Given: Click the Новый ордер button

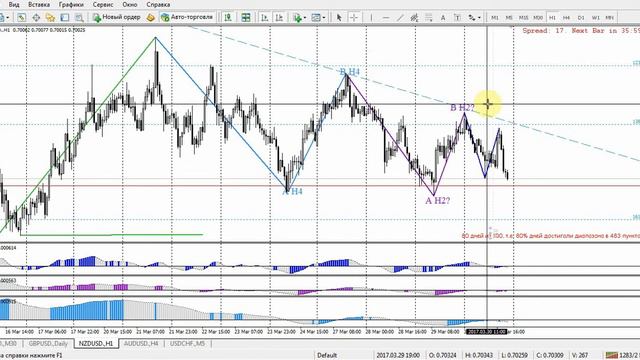Looking at the screenshot, I should coord(116,17).
